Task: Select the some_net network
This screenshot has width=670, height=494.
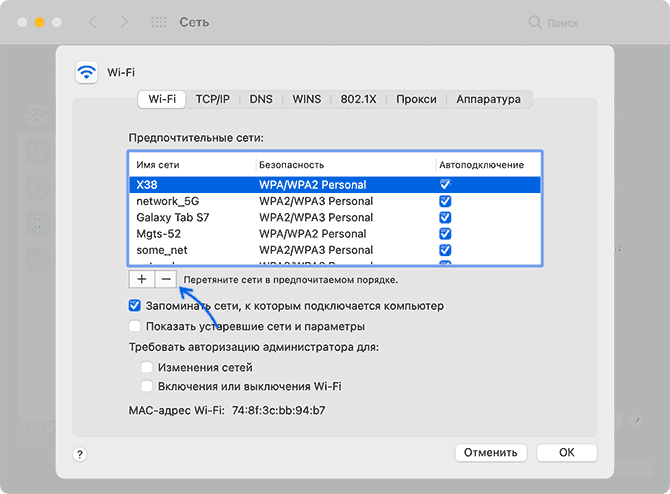Action: coord(335,250)
